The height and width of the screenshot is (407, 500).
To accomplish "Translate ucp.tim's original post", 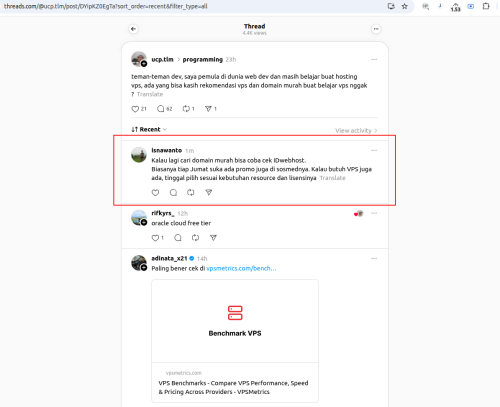I will 150,94.
